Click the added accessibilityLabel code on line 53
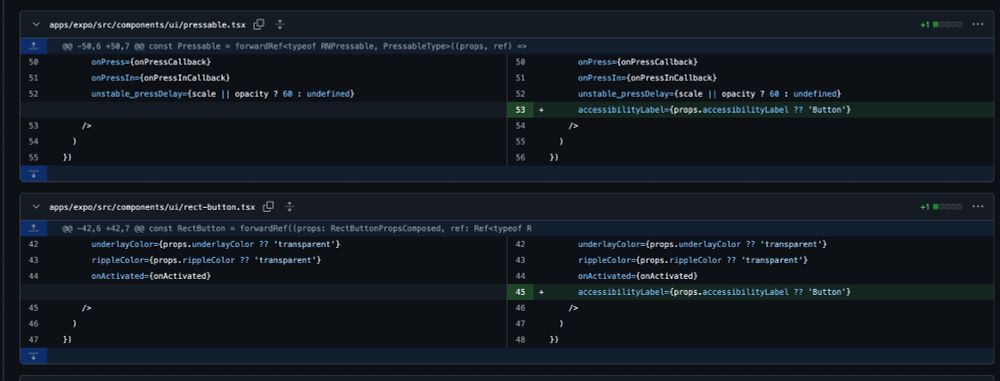This screenshot has height=381, width=1000. point(714,110)
